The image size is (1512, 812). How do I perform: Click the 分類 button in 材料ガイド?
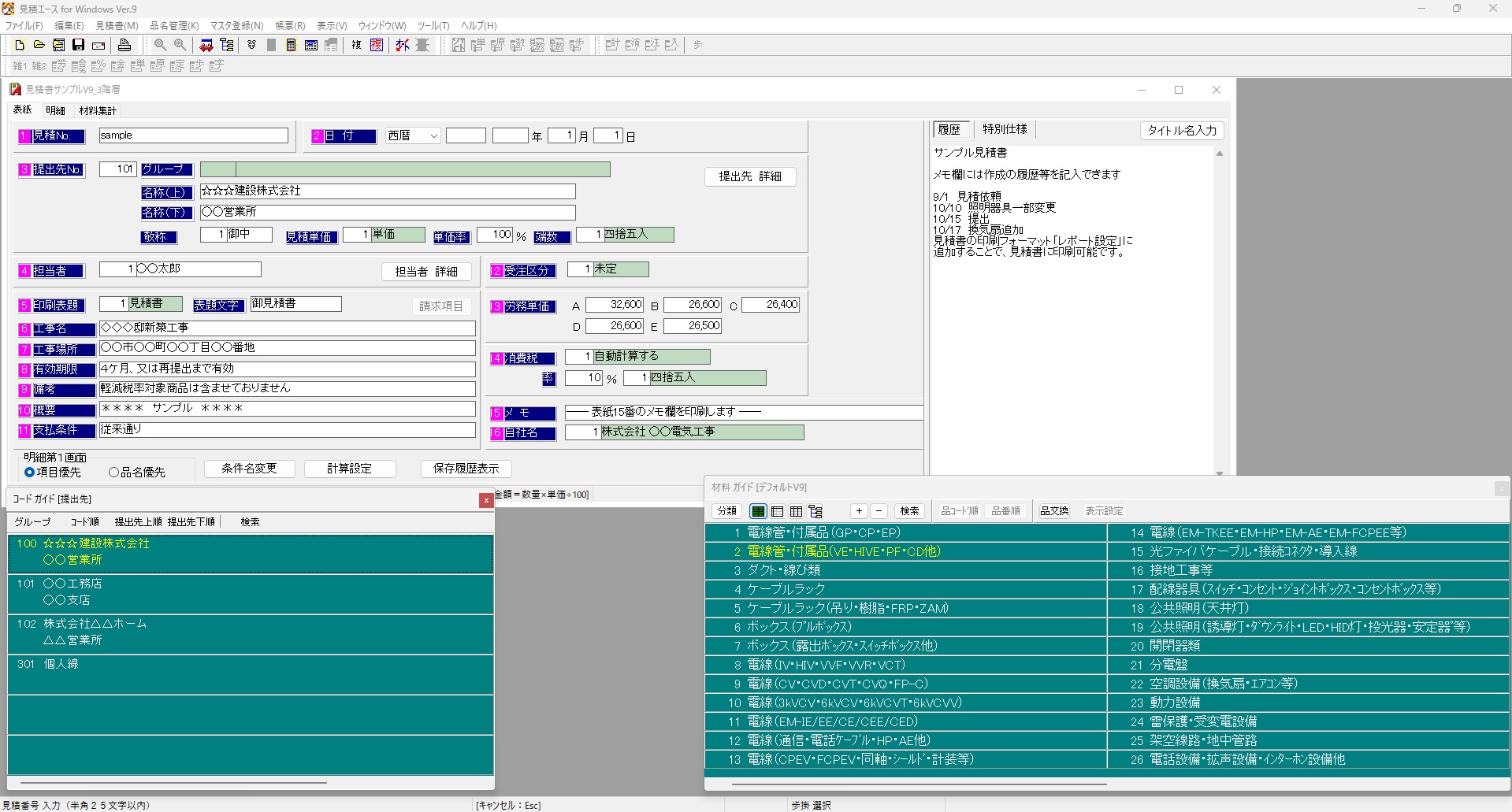[x=726, y=511]
